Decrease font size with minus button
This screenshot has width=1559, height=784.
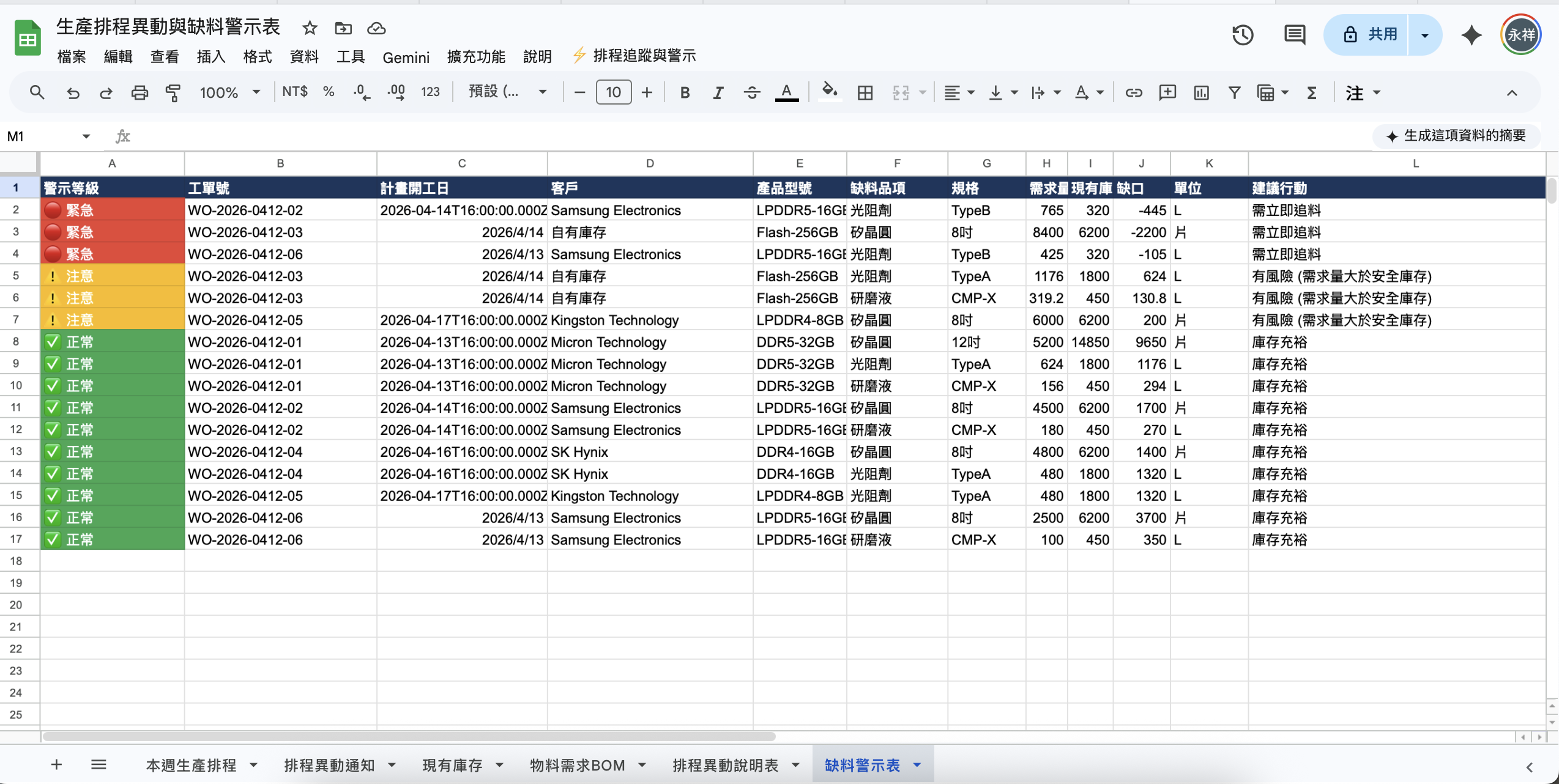click(580, 92)
